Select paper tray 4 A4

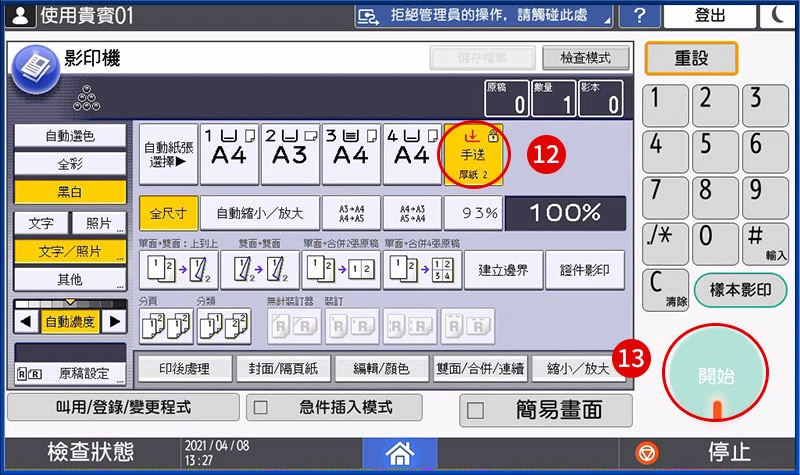tap(412, 154)
